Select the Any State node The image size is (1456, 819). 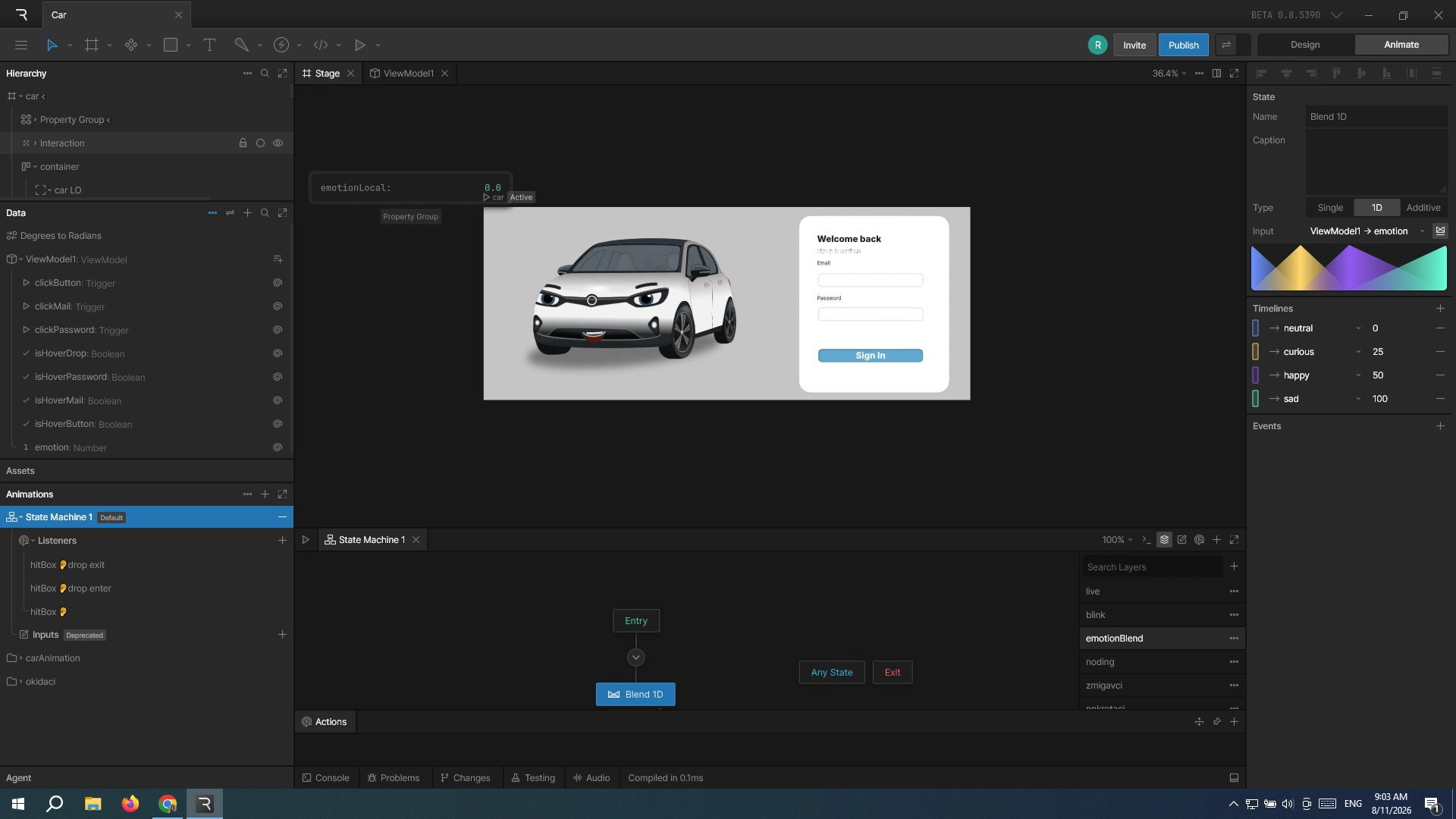tap(831, 673)
